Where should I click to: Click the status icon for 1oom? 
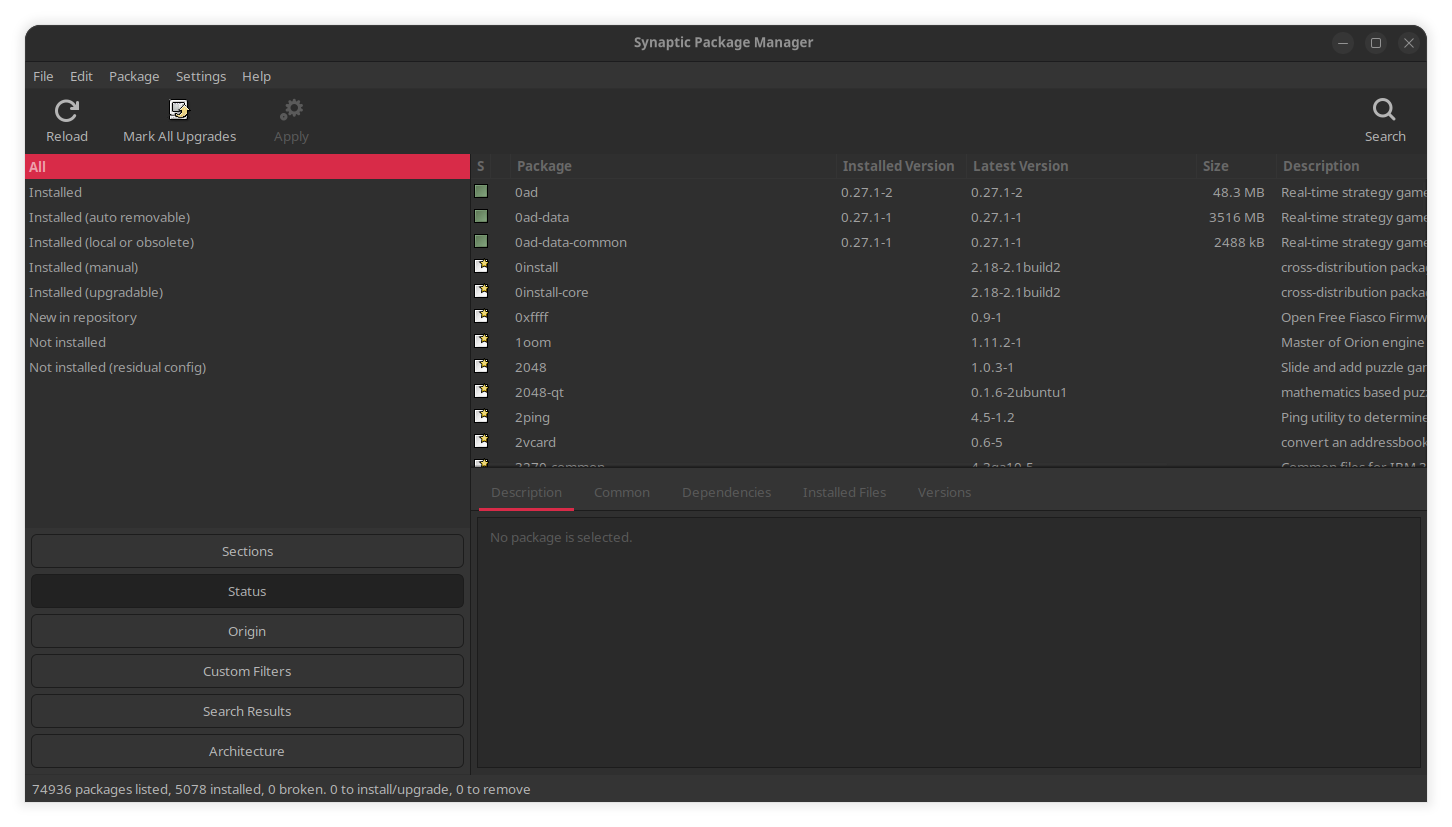[x=481, y=342]
